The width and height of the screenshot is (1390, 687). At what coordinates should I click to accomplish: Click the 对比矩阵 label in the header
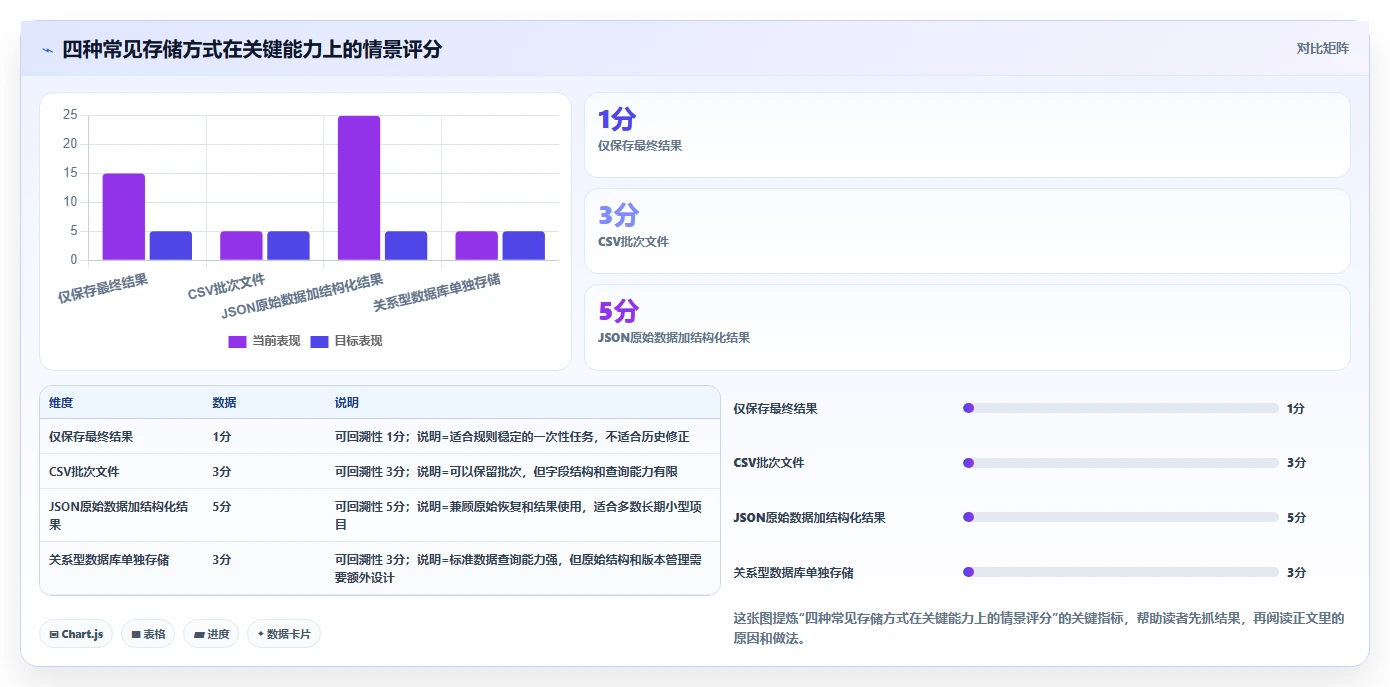(x=1322, y=48)
